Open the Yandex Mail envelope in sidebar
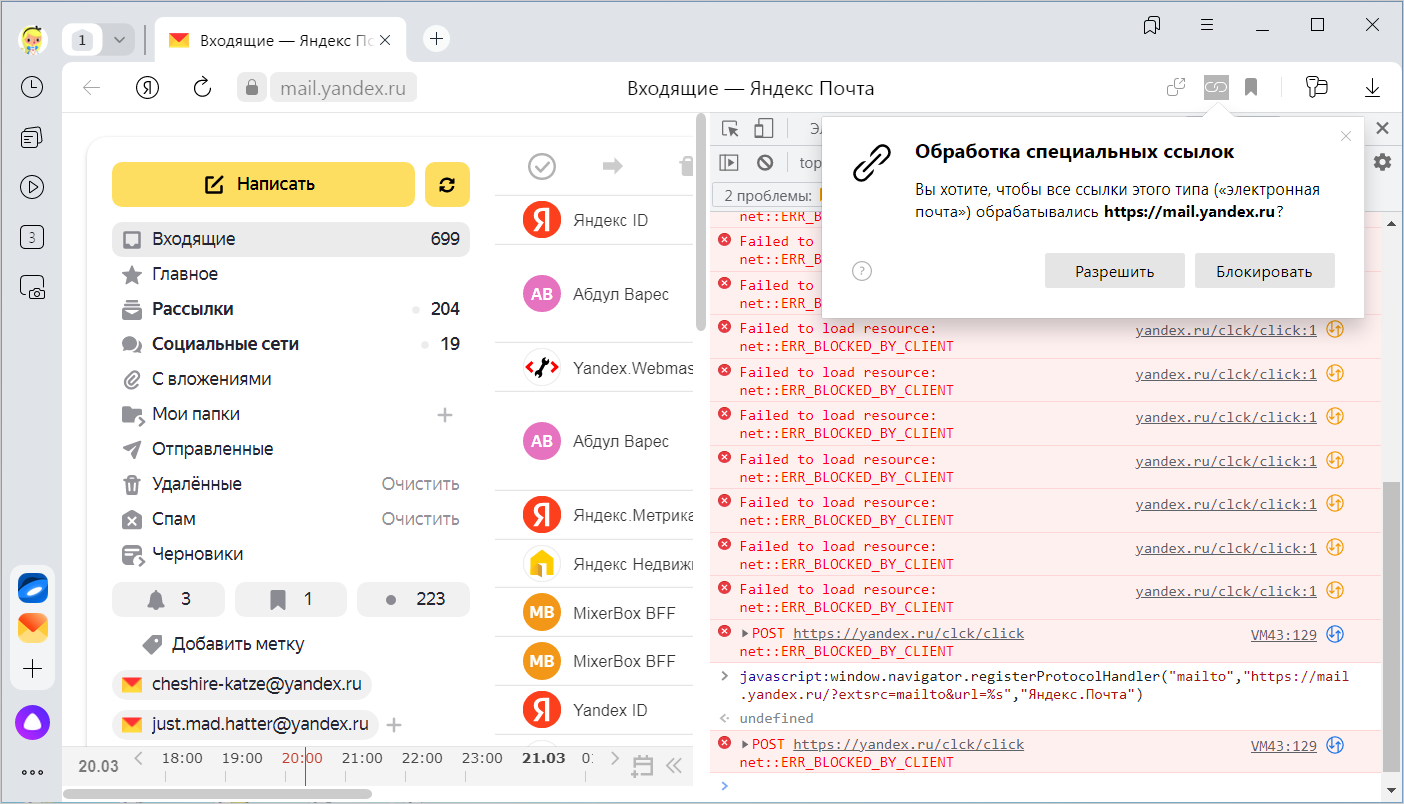Screen dimensions: 1404x804 click(32, 628)
